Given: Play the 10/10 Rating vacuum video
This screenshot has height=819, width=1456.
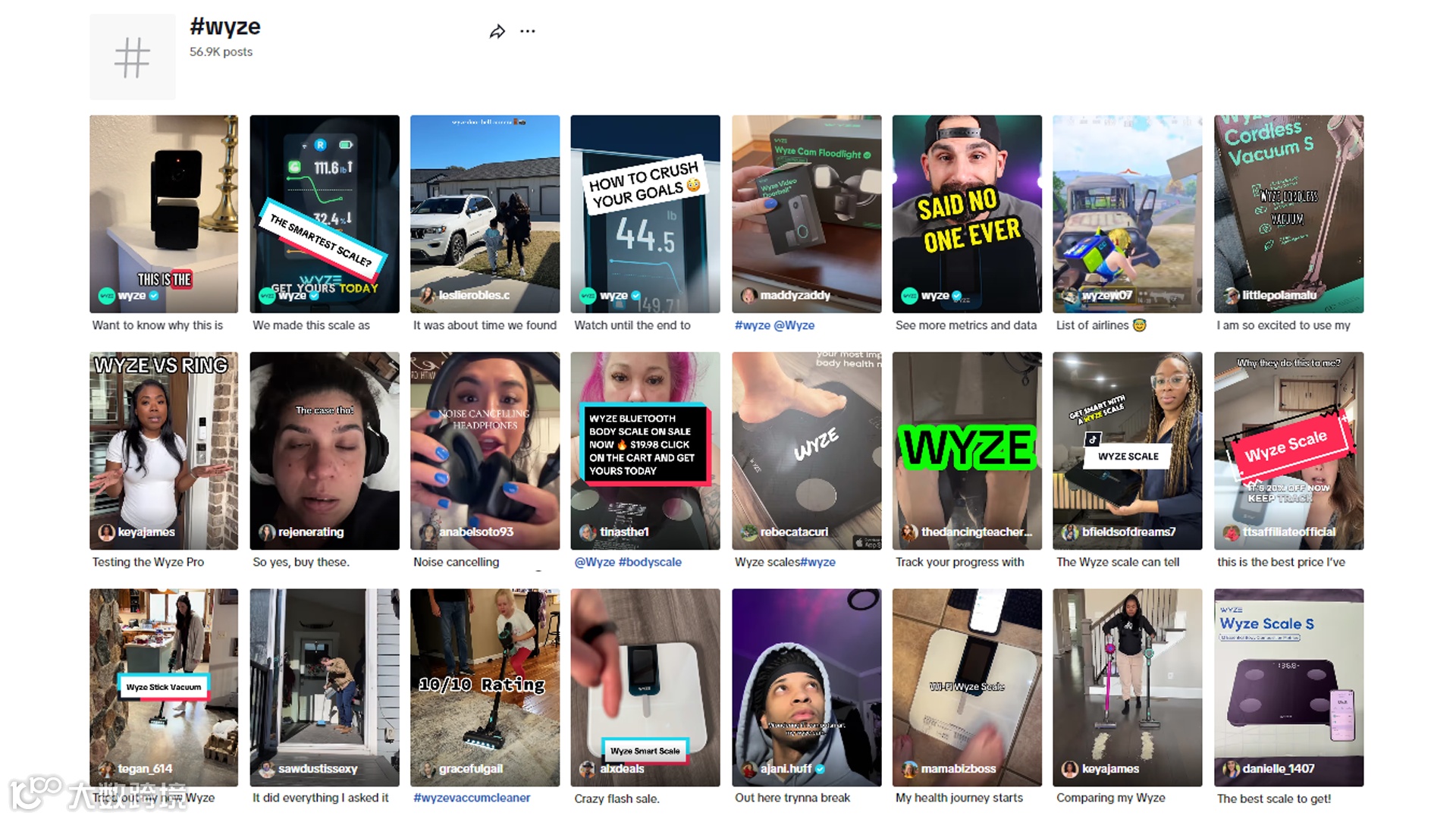Looking at the screenshot, I should (x=485, y=687).
